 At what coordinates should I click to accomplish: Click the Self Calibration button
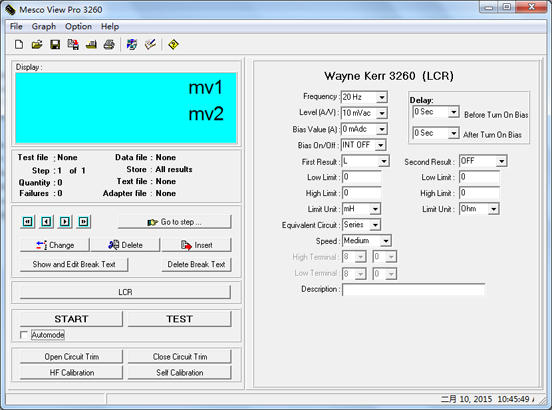click(x=180, y=372)
